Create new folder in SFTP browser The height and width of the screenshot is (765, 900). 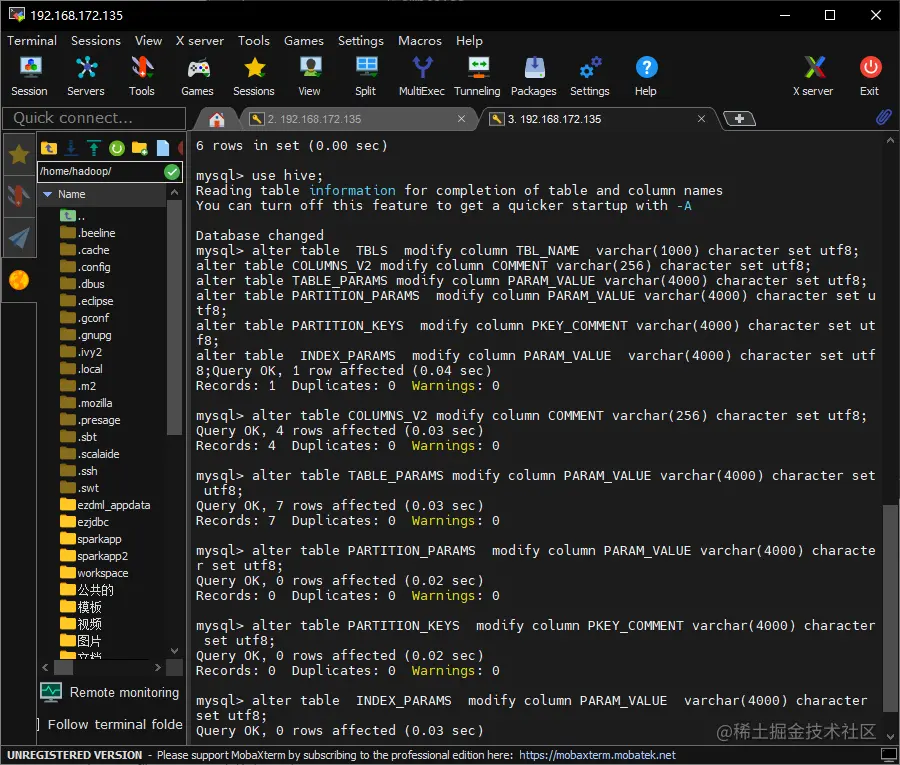pyautogui.click(x=139, y=148)
